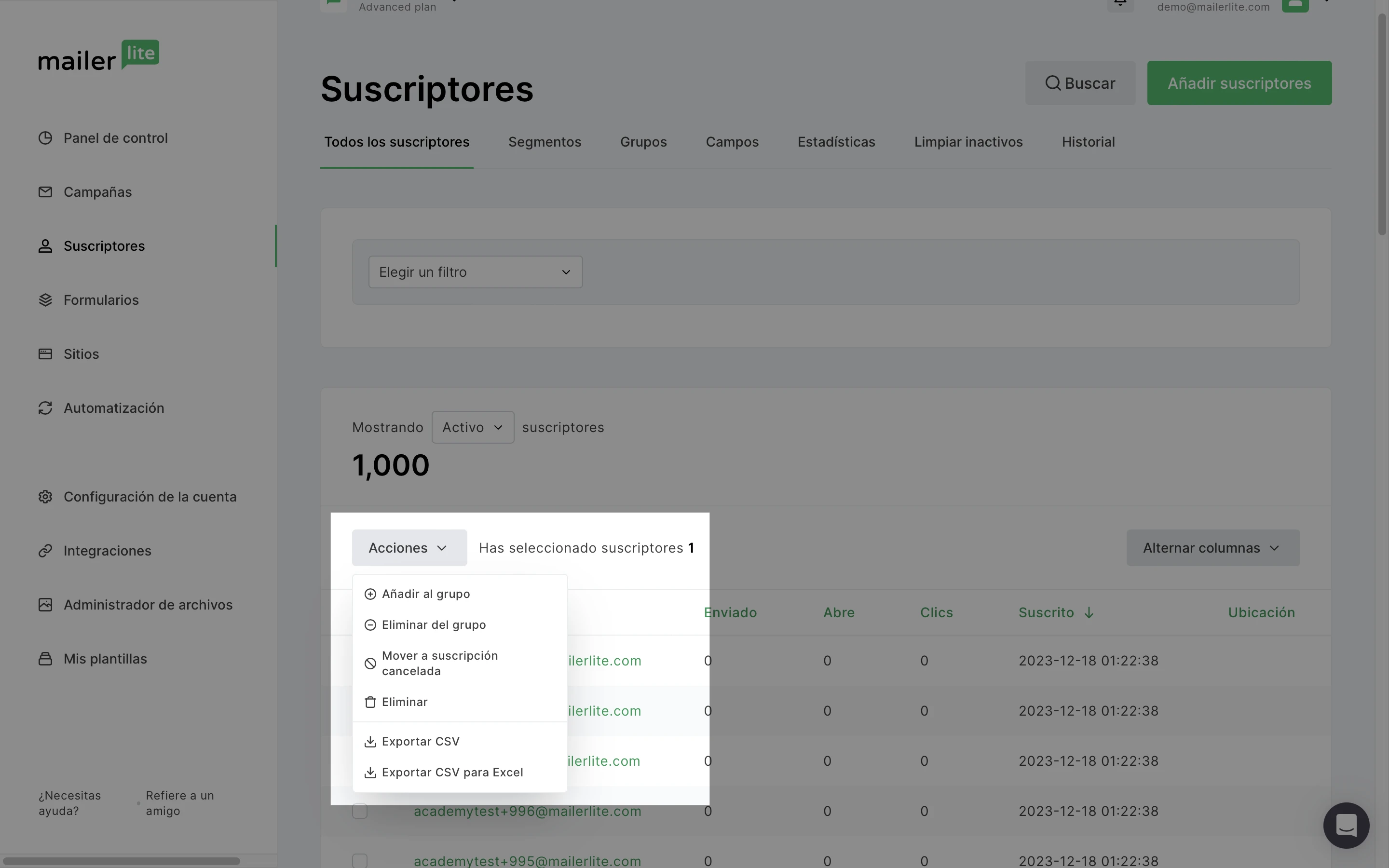The image size is (1389, 868).
Task: Choose Eliminar from actions menu
Action: tap(460, 702)
